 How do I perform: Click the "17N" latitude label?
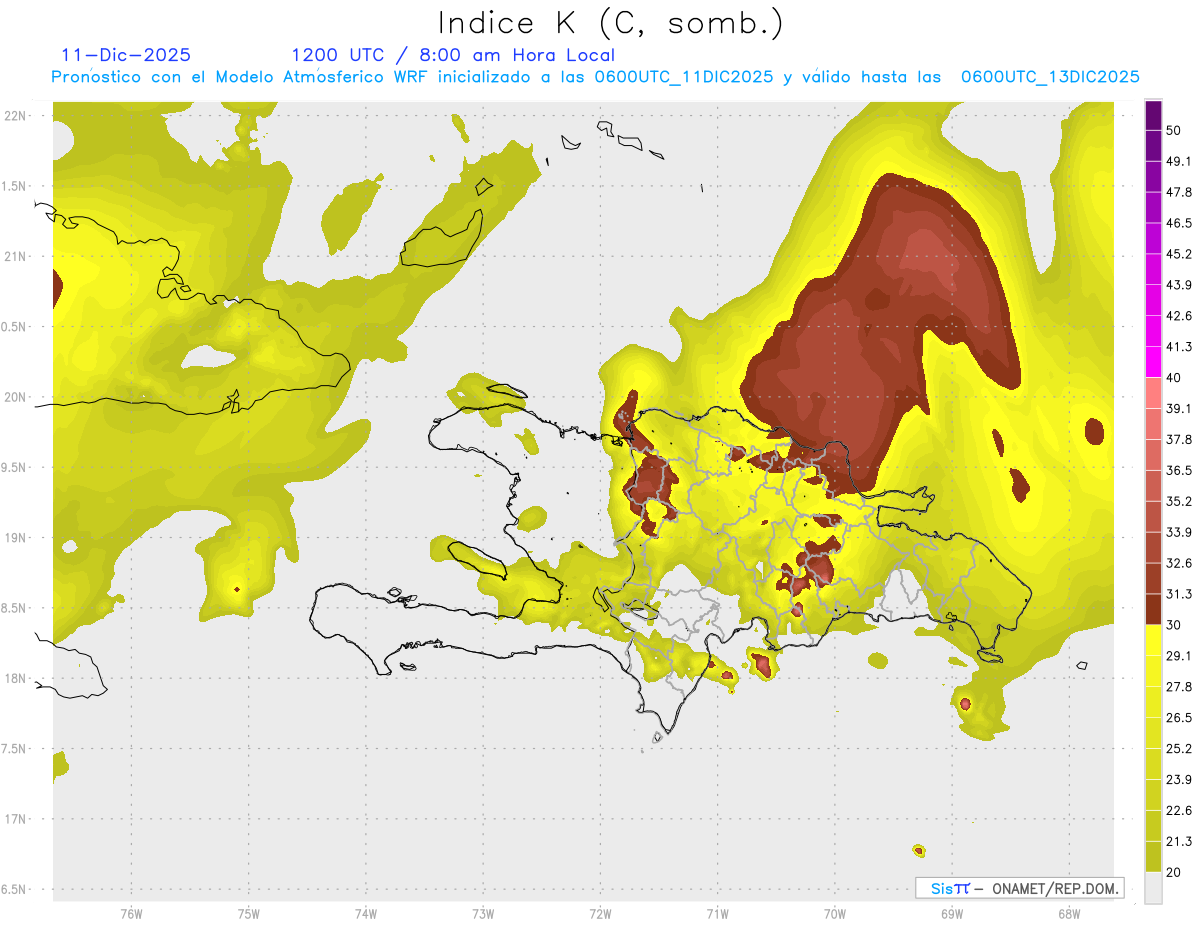[15, 819]
